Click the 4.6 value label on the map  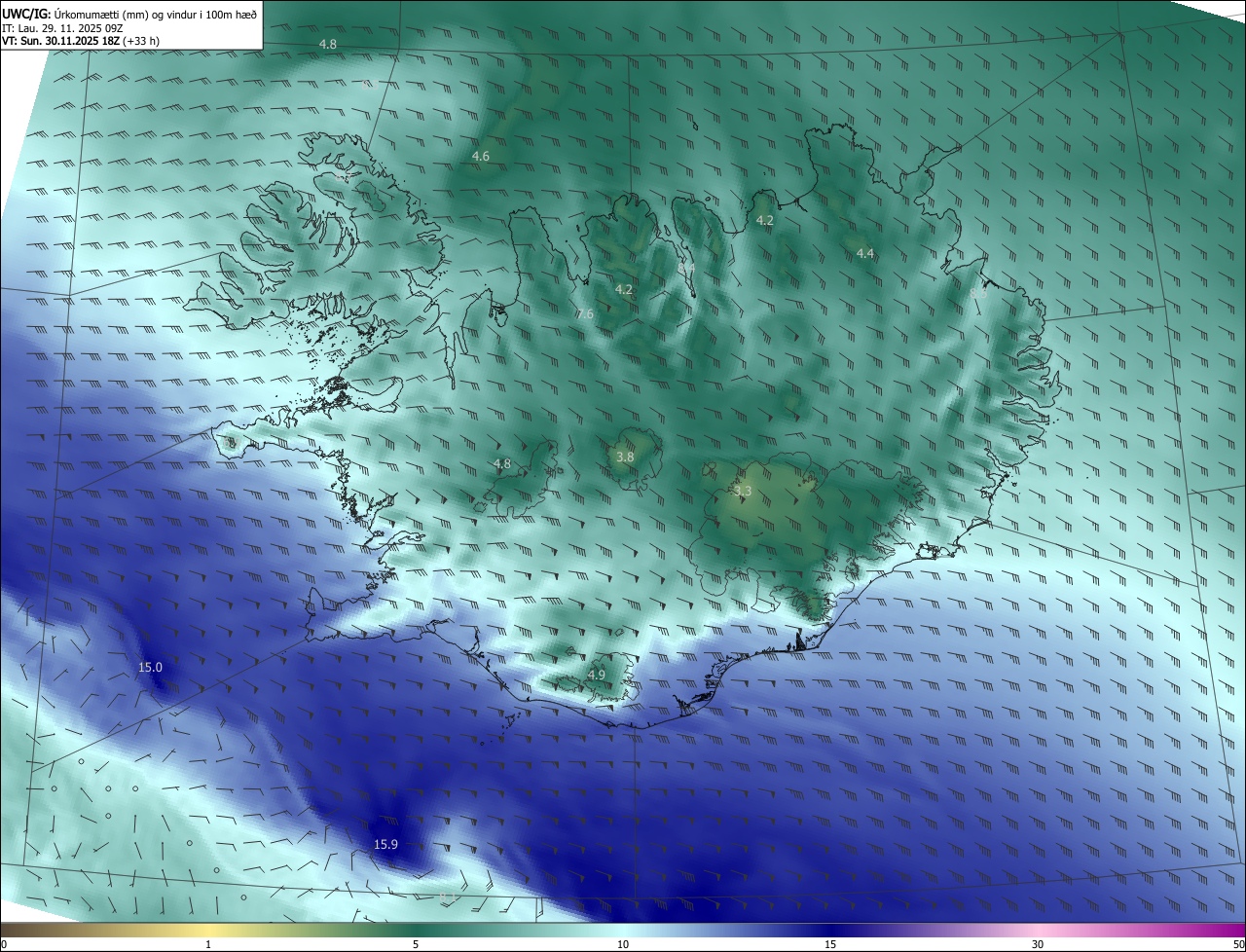tap(481, 156)
